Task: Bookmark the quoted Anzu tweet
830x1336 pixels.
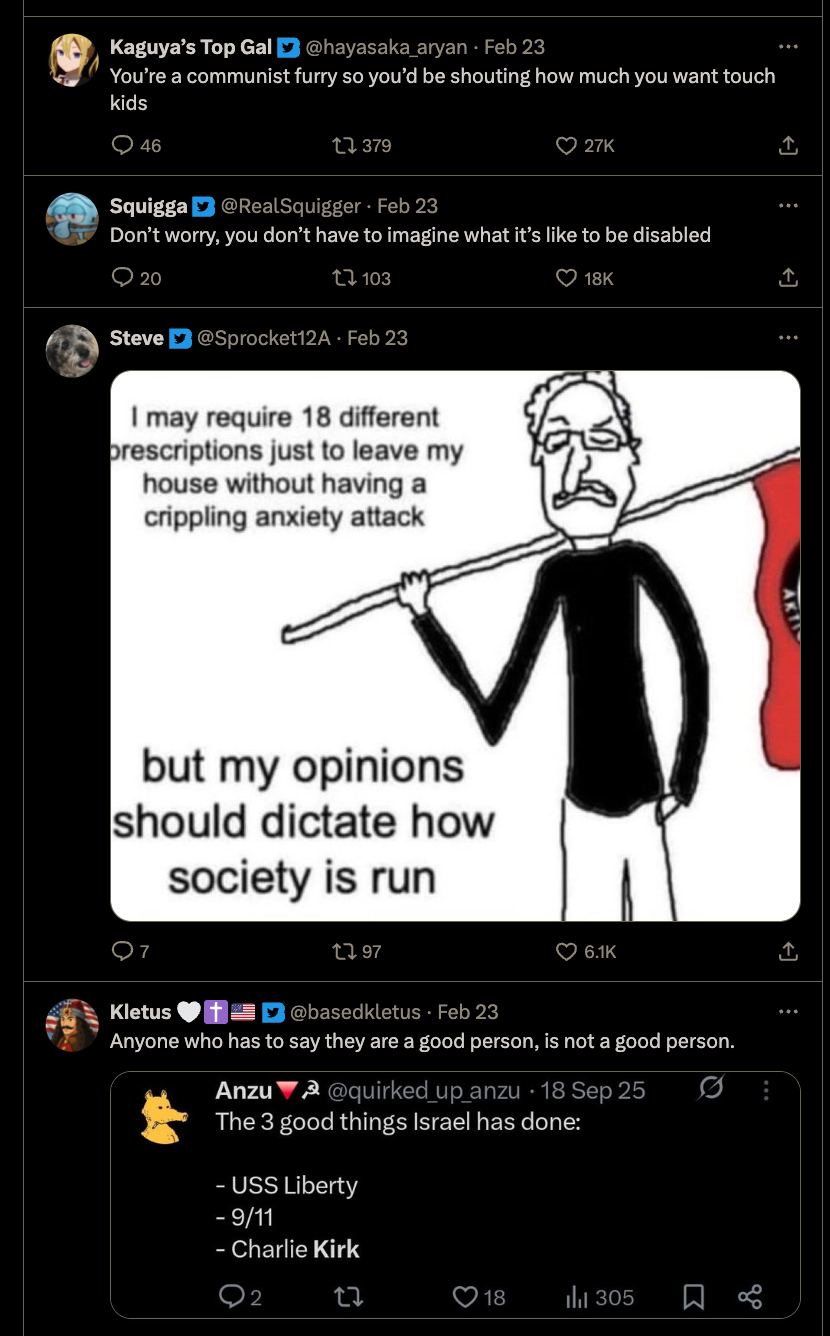Action: (x=693, y=1297)
